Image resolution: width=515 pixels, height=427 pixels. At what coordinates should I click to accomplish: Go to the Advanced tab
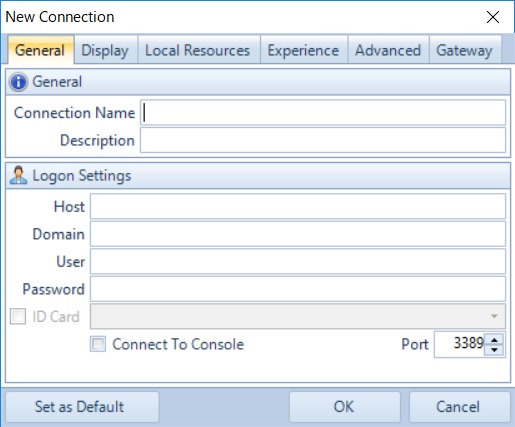tap(388, 50)
